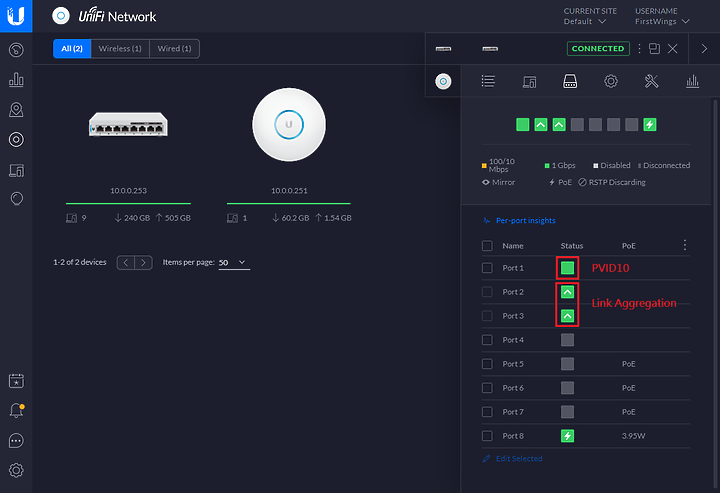720x493 pixels.
Task: Click the PoE column header
Action: click(x=629, y=246)
